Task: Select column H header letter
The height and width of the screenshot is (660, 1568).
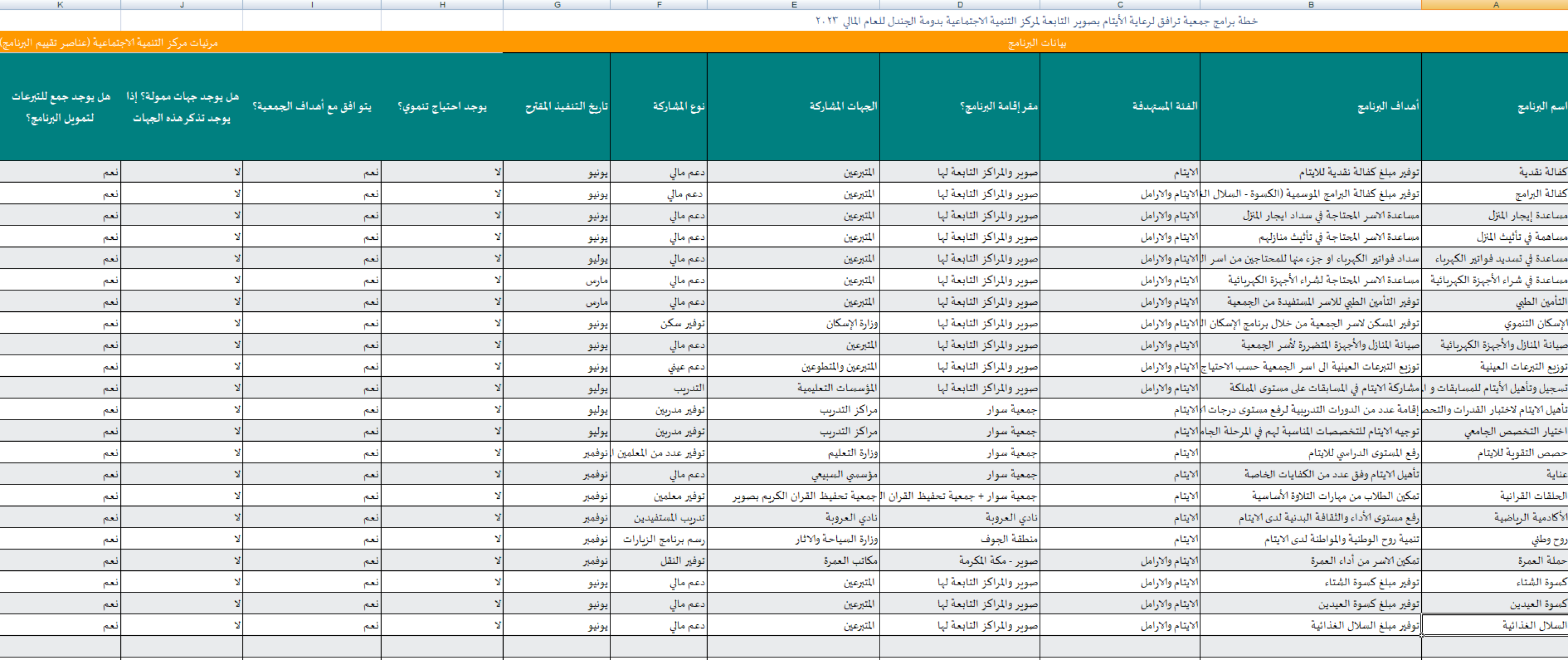Action: (x=443, y=5)
